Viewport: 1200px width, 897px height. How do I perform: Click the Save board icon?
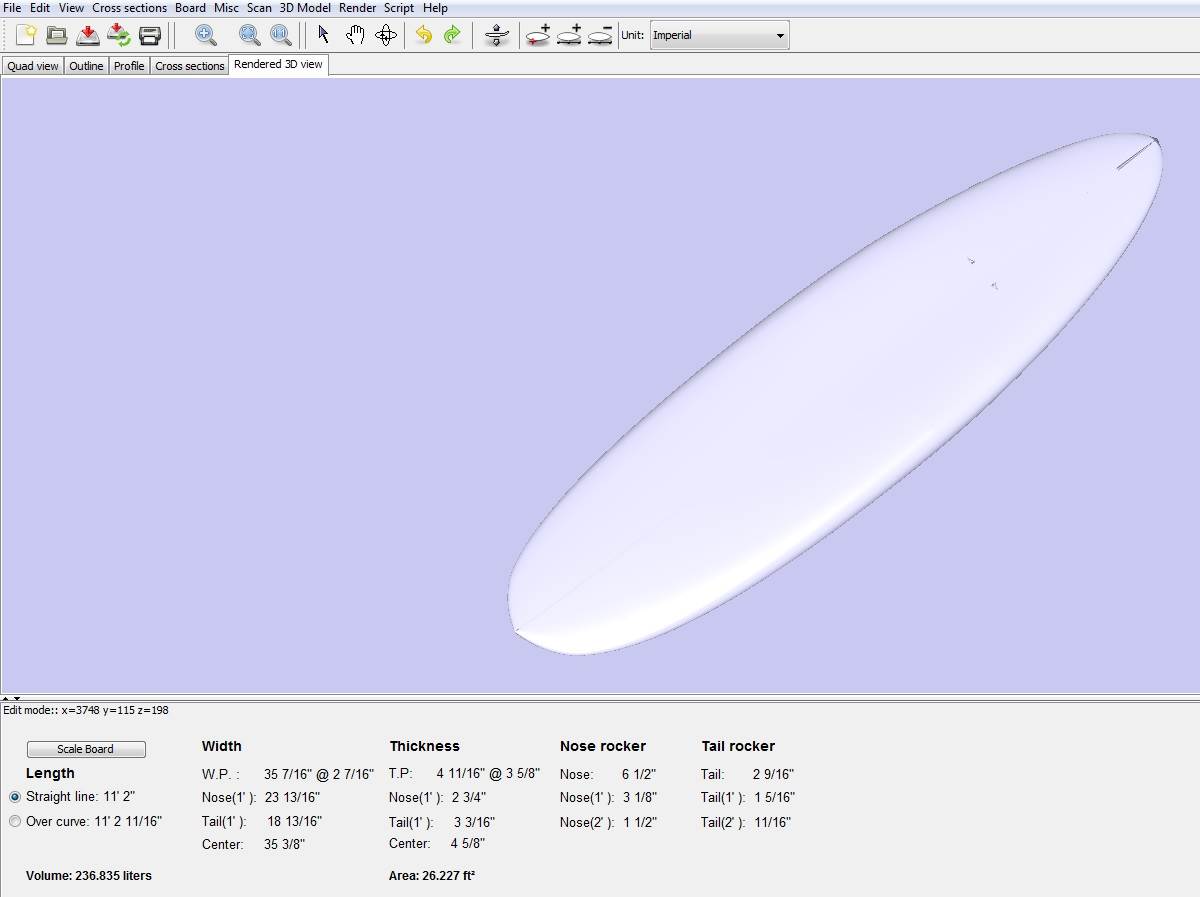click(x=88, y=36)
